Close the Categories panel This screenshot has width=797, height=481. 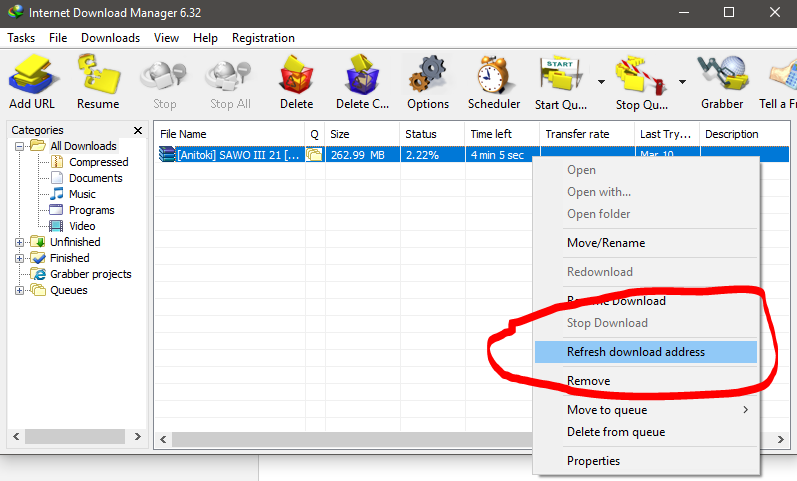[x=138, y=130]
